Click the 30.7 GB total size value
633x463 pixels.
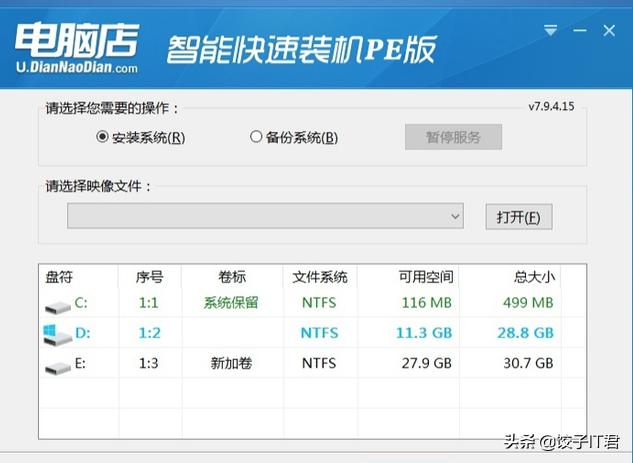[x=528, y=363]
